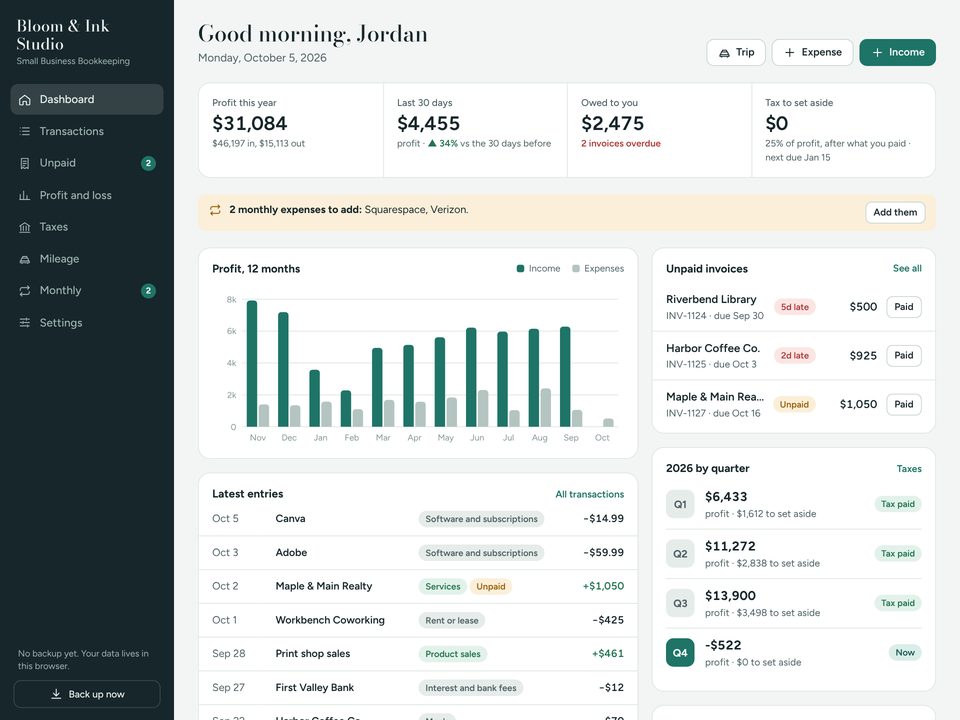960x720 pixels.
Task: Click the Expenses legend swatch
Action: [x=576, y=268]
